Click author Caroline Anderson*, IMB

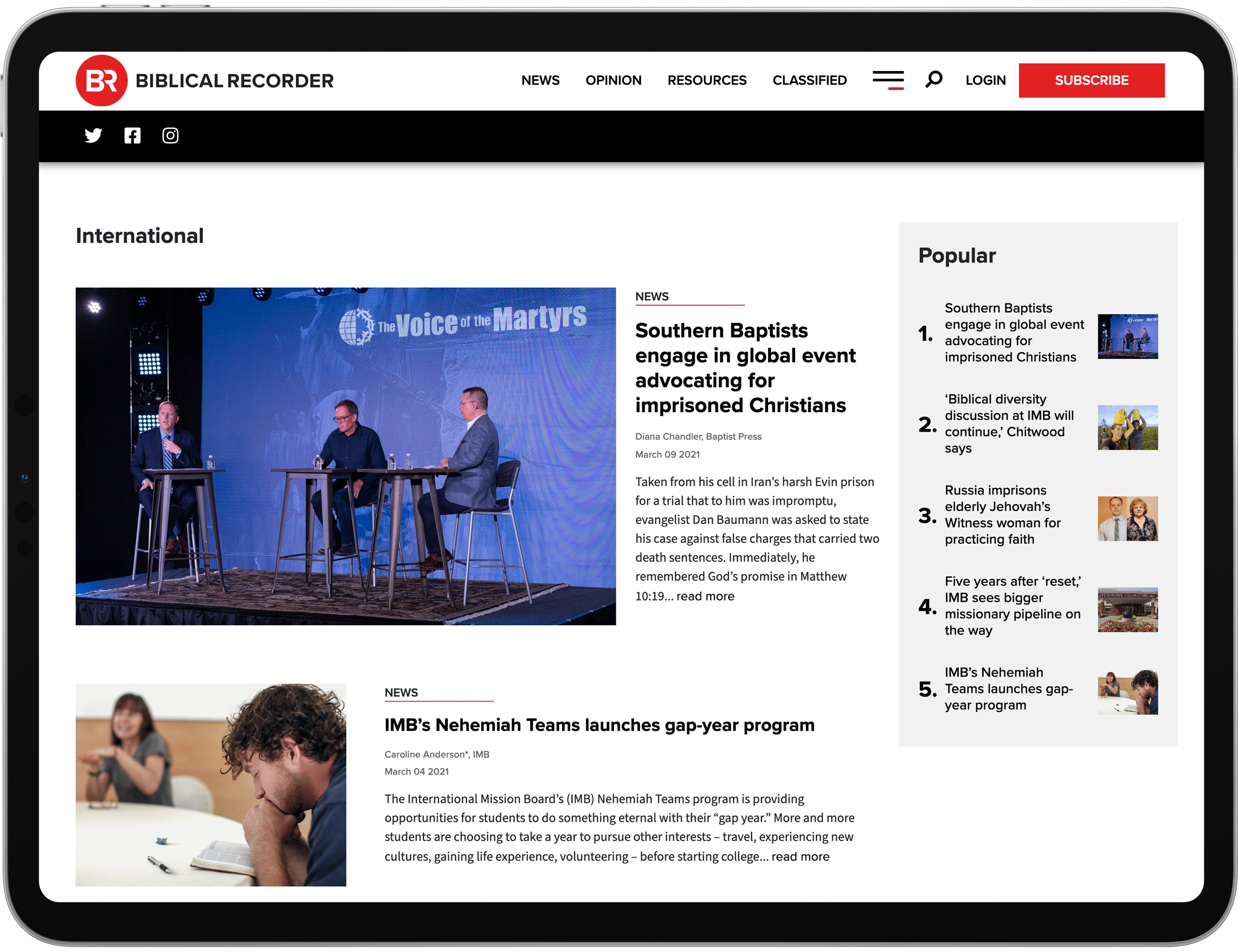coord(437,754)
